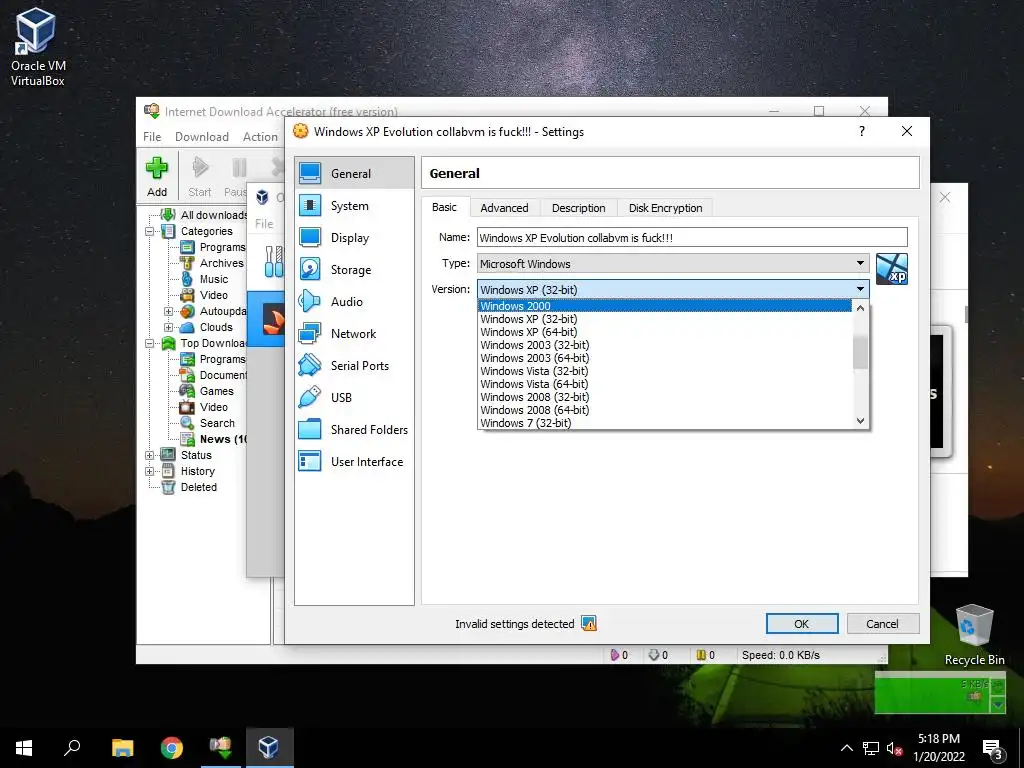This screenshot has width=1024, height=768.
Task: Click the Invalid settings detected text
Action: click(x=515, y=624)
